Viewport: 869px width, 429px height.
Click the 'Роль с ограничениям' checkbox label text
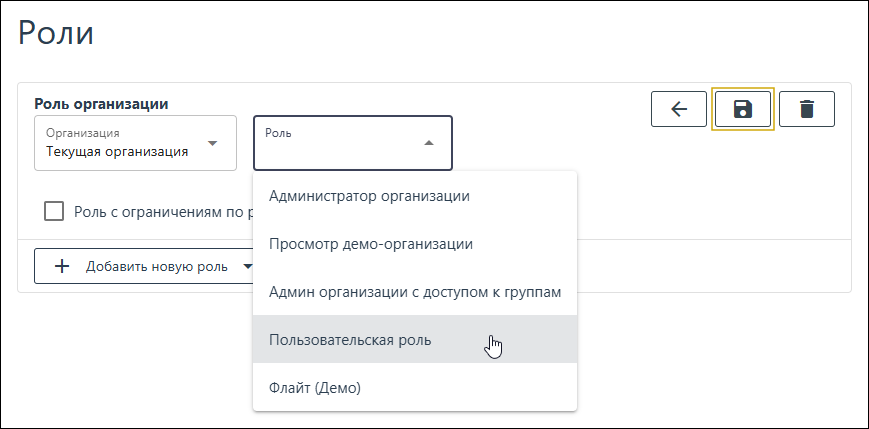tap(160, 211)
